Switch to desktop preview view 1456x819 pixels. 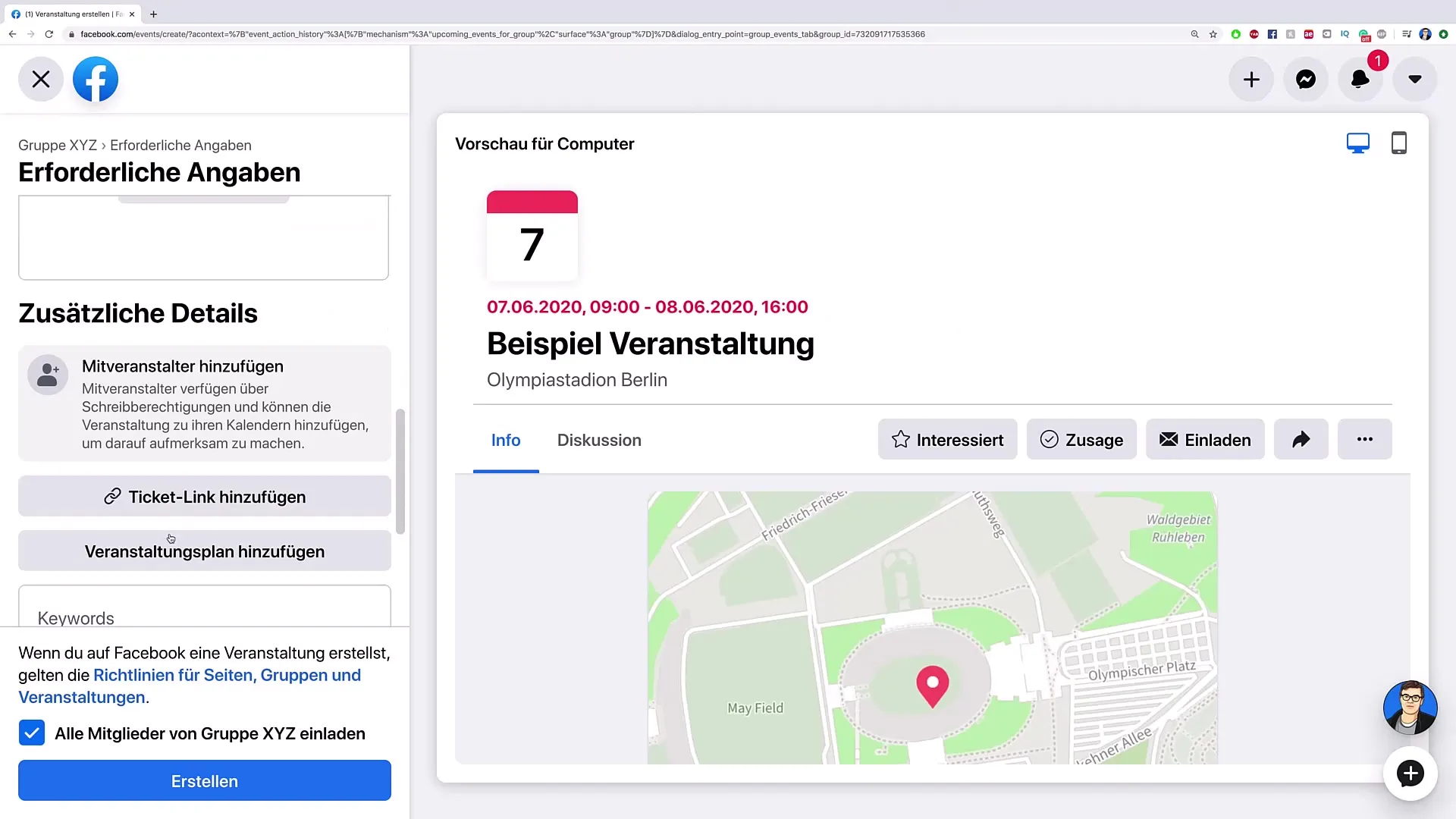click(1358, 143)
